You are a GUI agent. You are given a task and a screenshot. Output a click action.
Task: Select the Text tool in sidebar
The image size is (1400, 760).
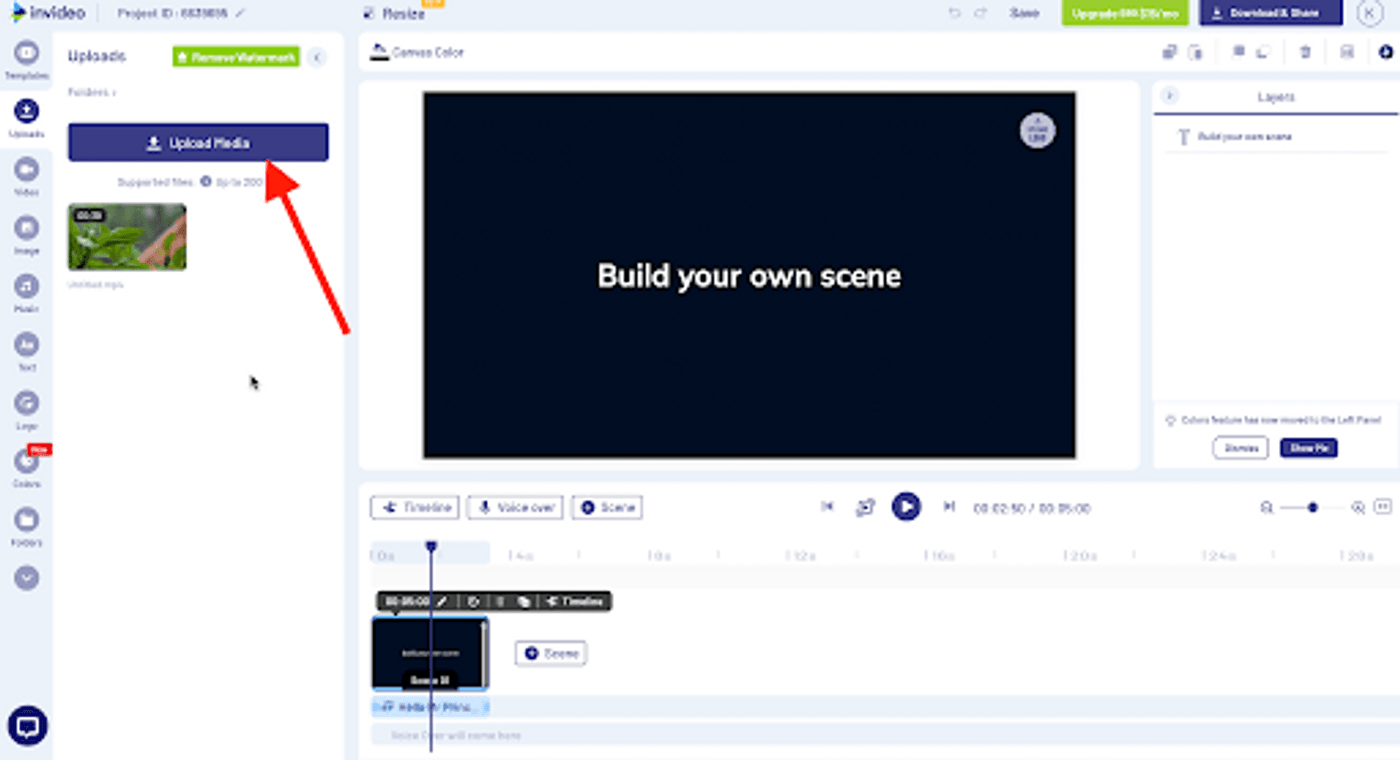click(x=26, y=349)
